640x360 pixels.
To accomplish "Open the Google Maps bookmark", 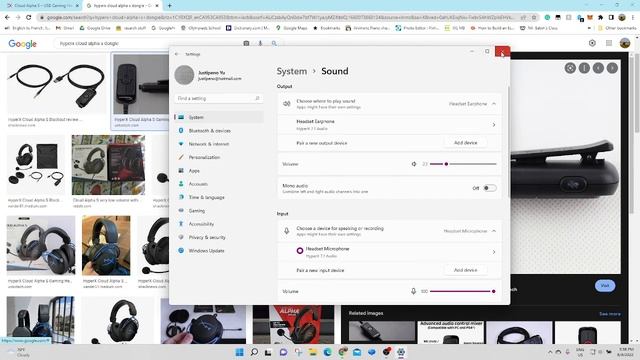I will click(x=292, y=28).
